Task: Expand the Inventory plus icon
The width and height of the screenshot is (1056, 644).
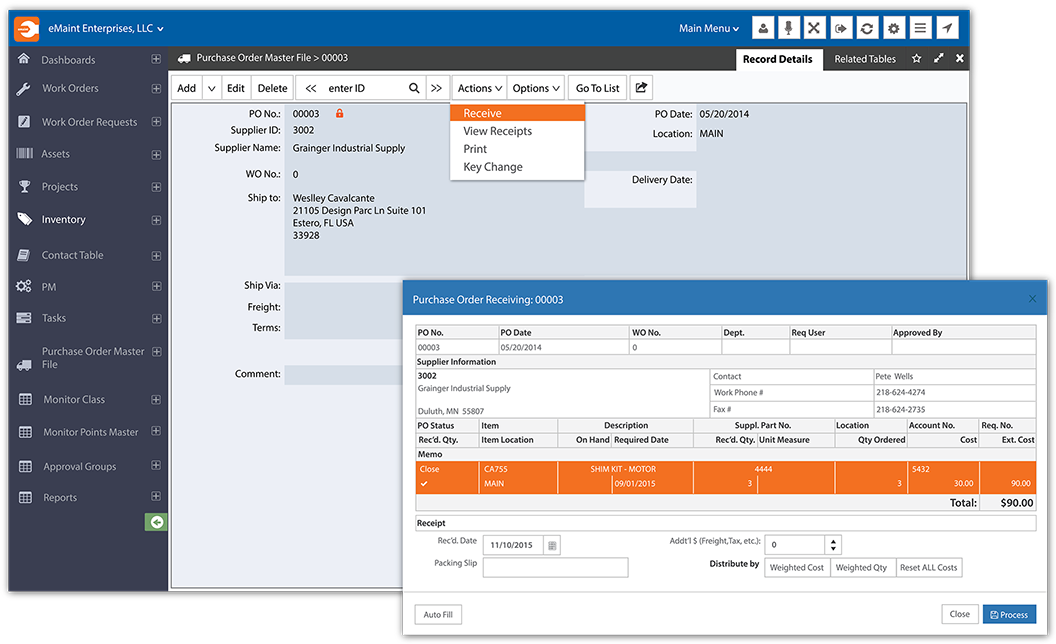Action: [x=156, y=220]
